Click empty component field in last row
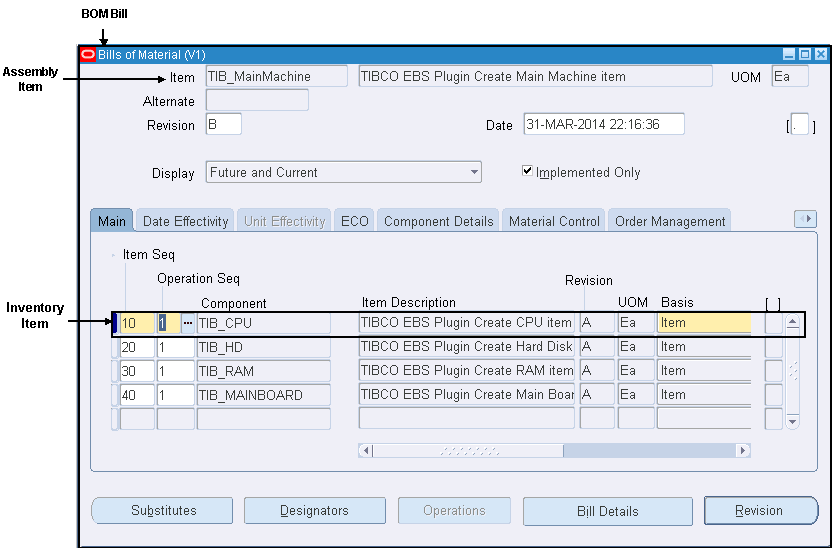 (263, 419)
